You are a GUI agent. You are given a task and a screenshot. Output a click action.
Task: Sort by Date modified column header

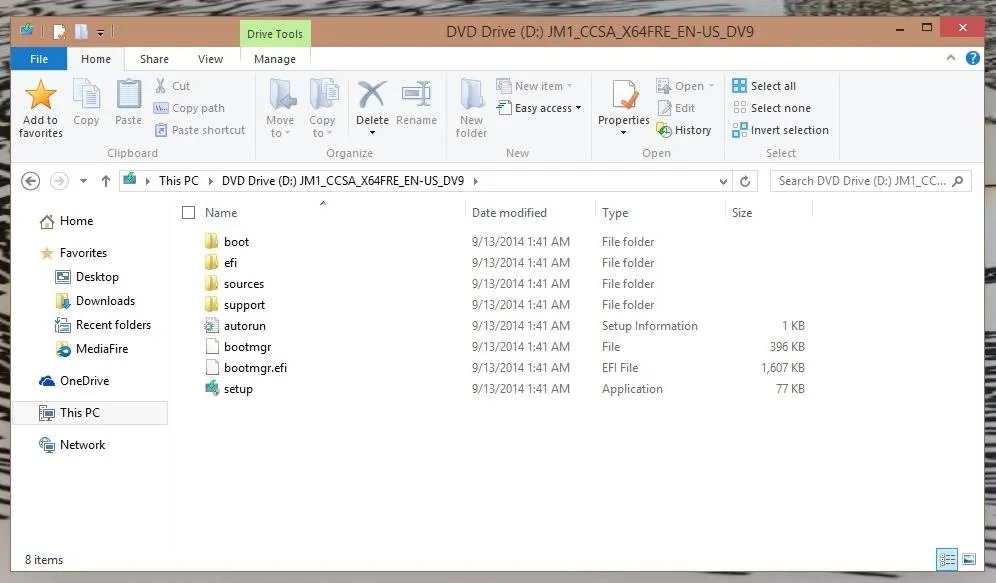coord(509,213)
